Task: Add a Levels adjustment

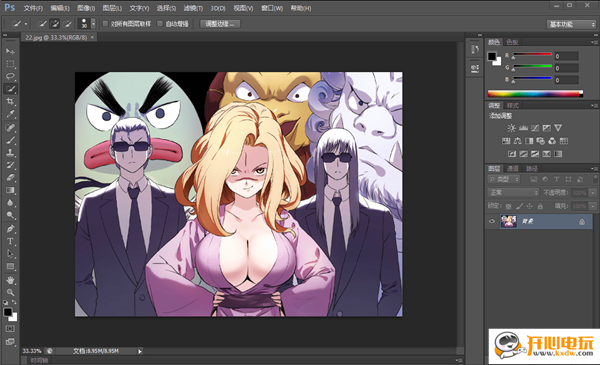Action: (x=523, y=128)
